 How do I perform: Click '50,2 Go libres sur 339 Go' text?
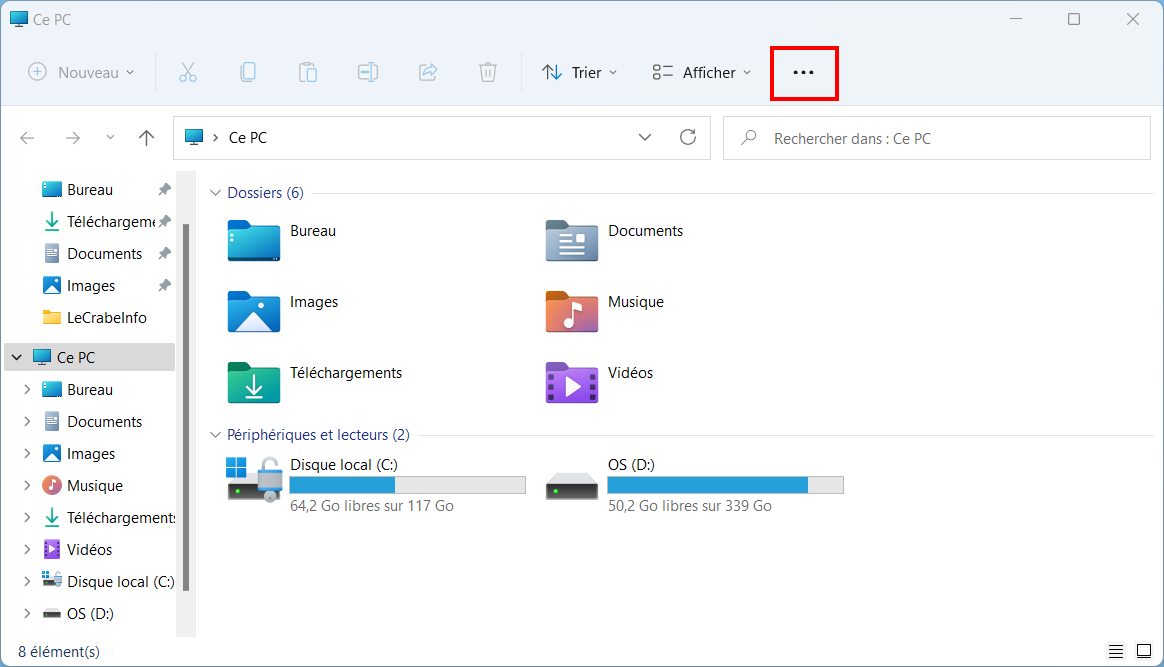(690, 506)
